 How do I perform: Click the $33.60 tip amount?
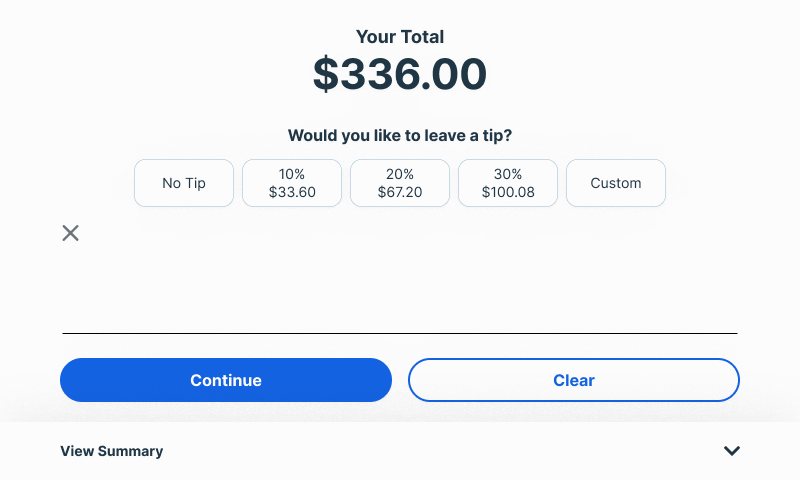pos(292,192)
